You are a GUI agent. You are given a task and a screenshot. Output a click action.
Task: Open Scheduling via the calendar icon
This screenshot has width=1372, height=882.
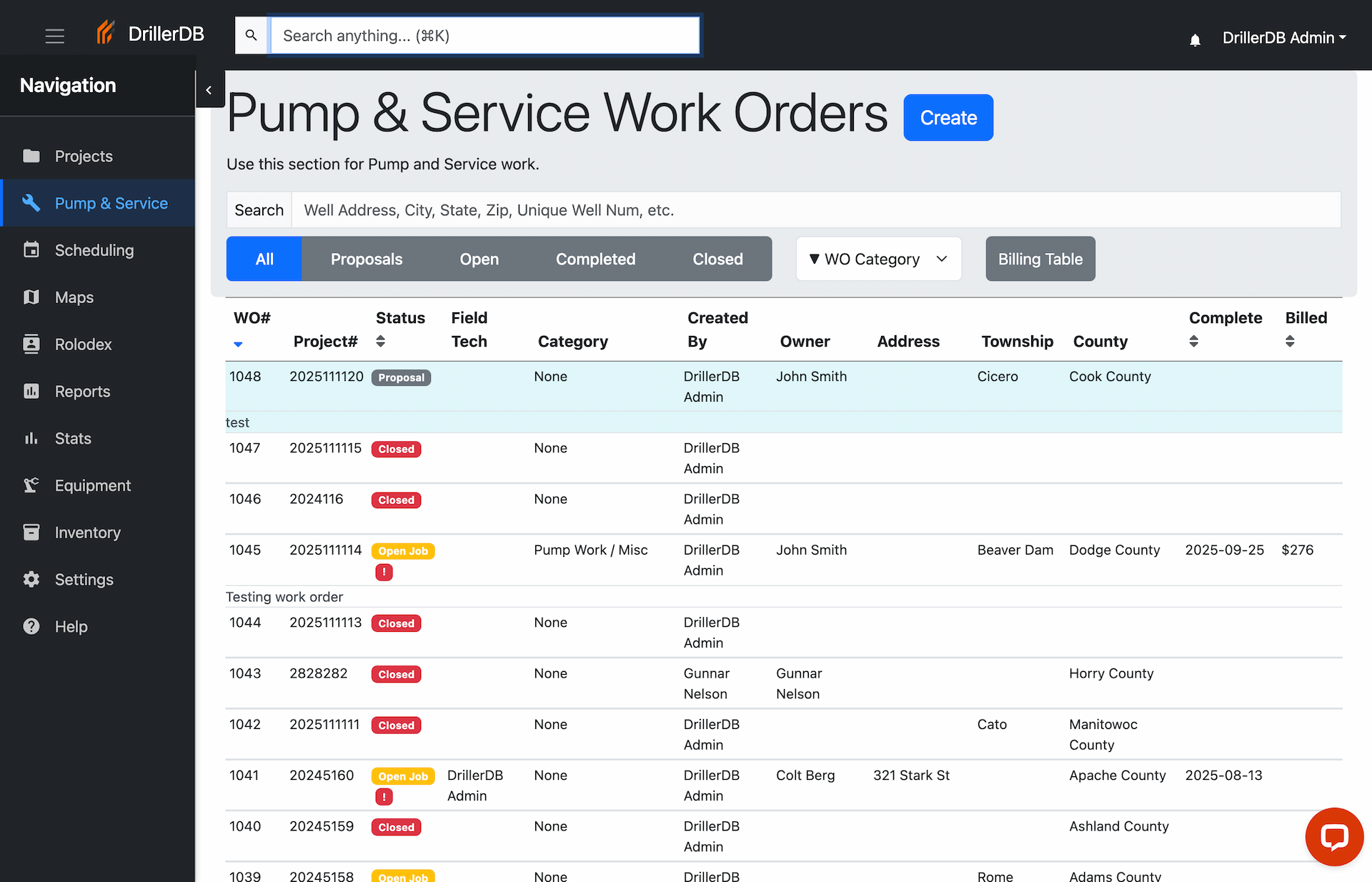click(x=31, y=250)
